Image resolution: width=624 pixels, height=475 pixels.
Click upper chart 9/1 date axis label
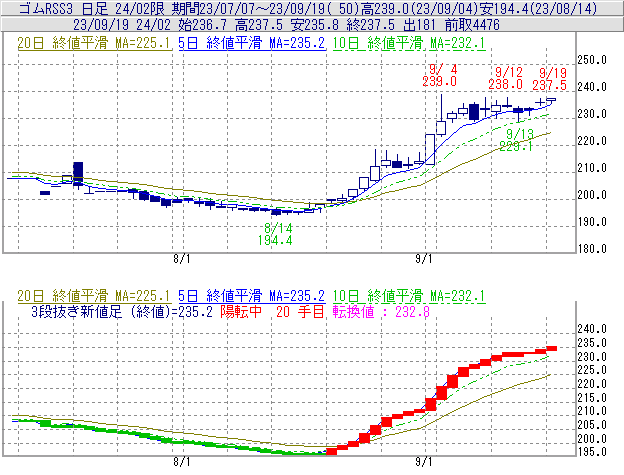(x=424, y=259)
